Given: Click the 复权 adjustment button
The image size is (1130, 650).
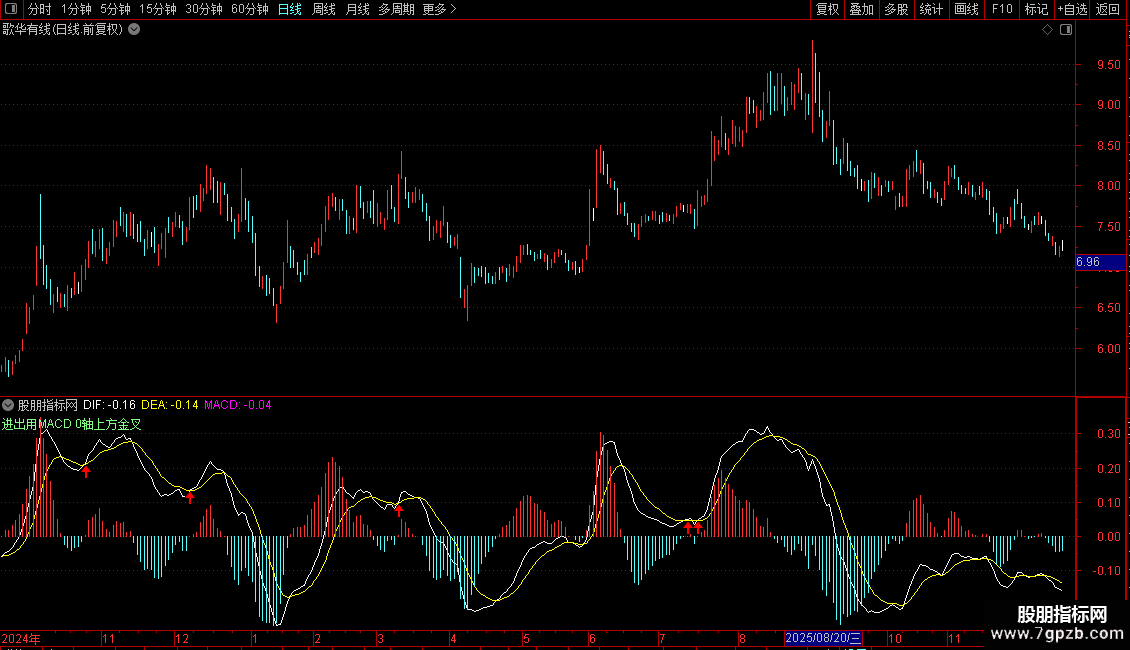Looking at the screenshot, I should pos(827,10).
